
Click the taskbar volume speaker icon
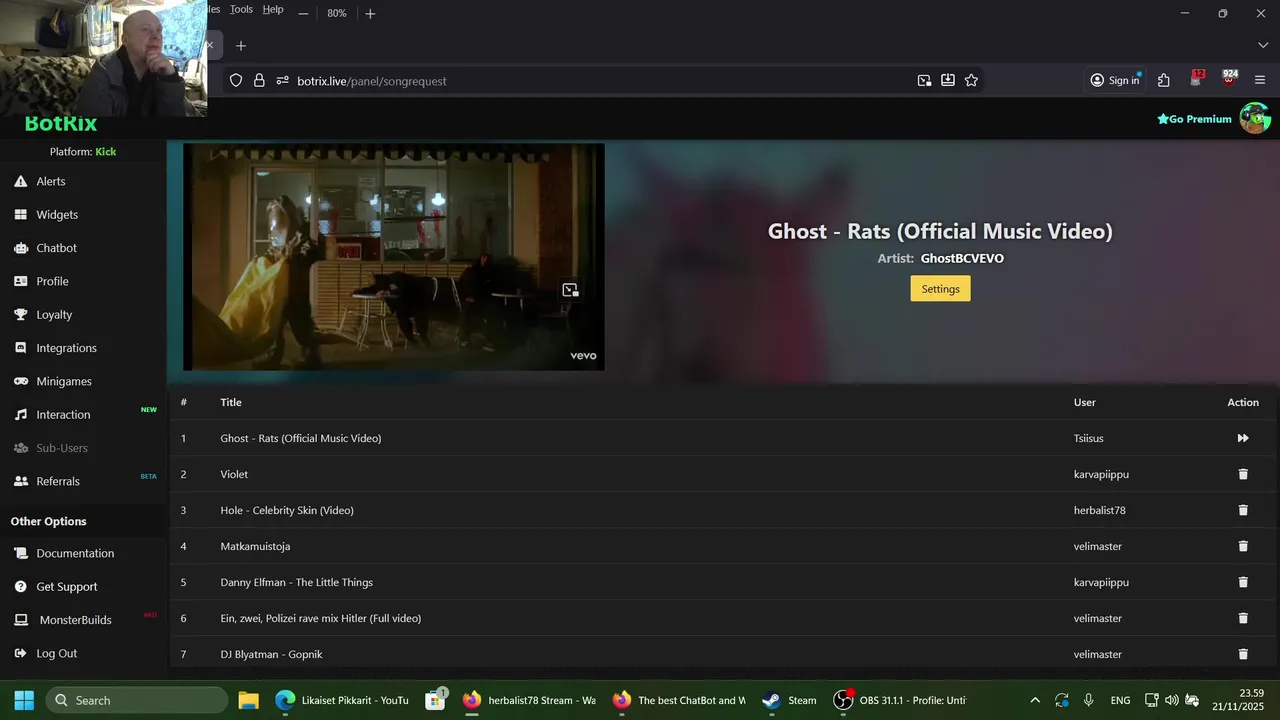1171,700
